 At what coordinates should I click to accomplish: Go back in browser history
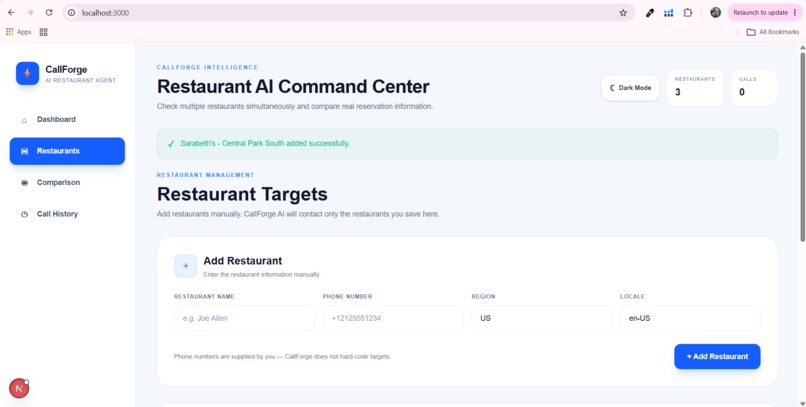11,12
